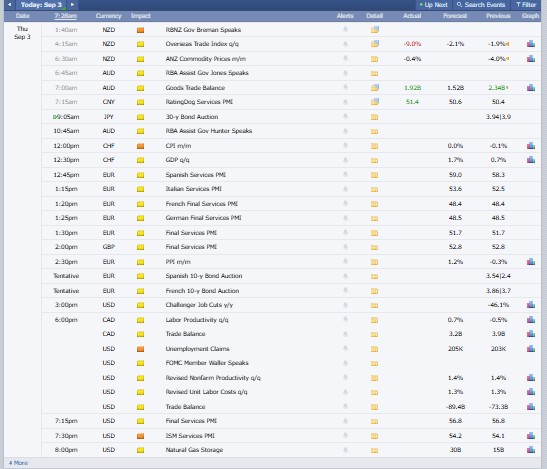Viewport: 547px width, 469px height.
Task: Open detail folder for German Final Services PMI
Action: pos(374,218)
